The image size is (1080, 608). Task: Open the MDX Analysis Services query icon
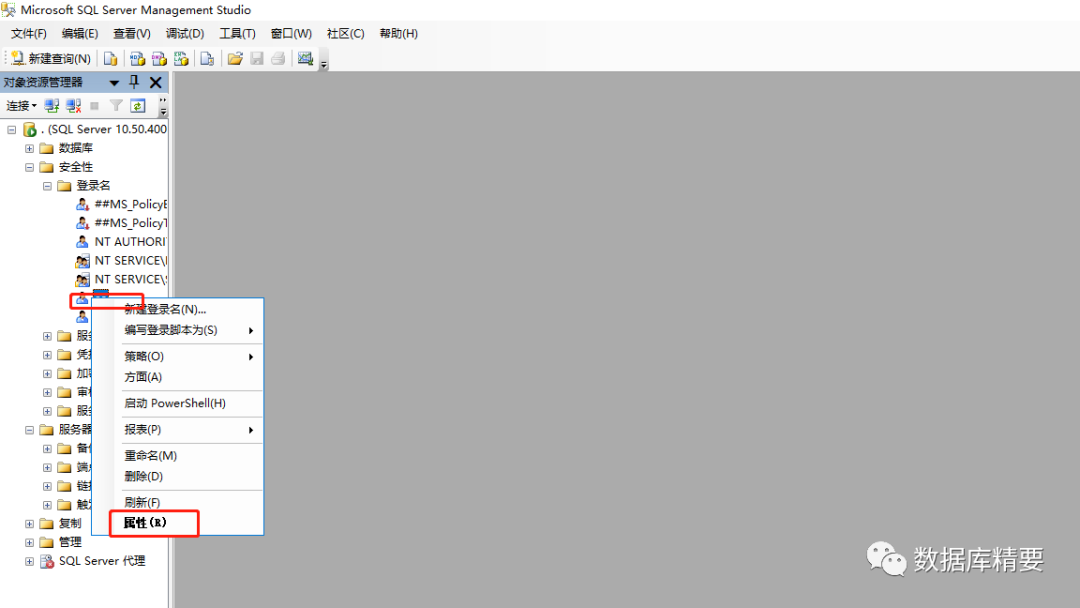point(138,59)
